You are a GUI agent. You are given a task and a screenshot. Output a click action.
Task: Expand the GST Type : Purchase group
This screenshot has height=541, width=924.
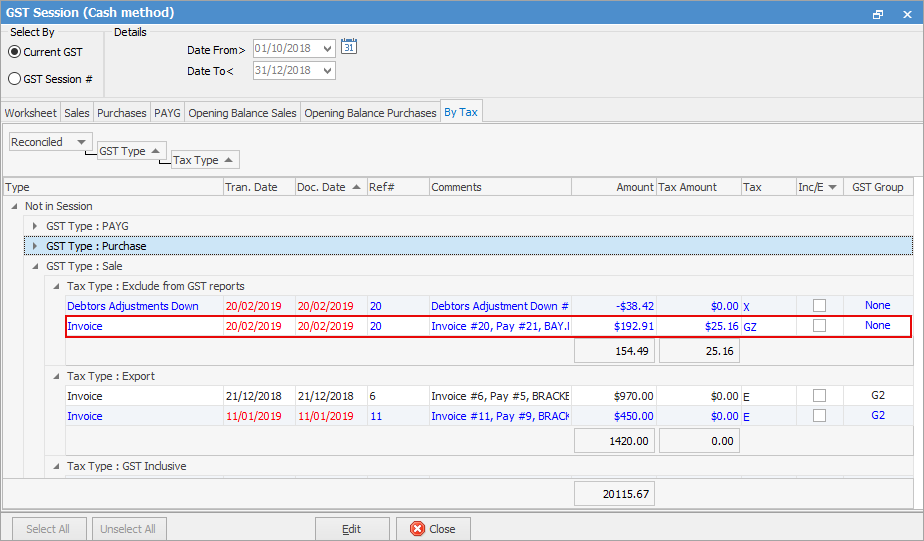[x=35, y=246]
